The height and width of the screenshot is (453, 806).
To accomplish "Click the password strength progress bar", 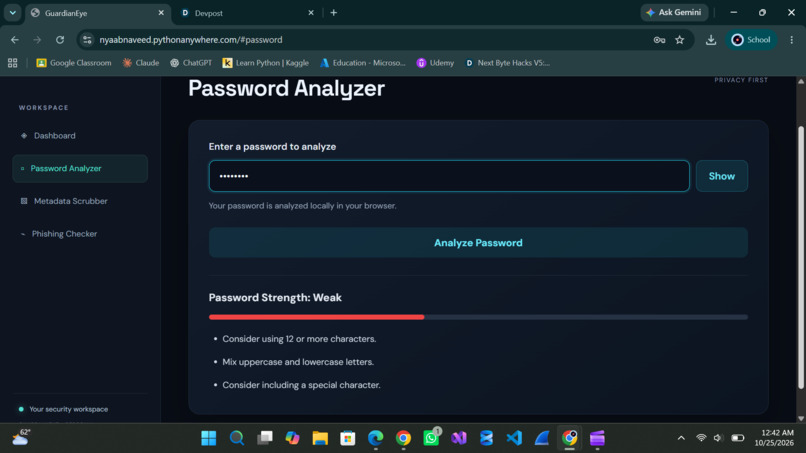I will pyautogui.click(x=478, y=317).
